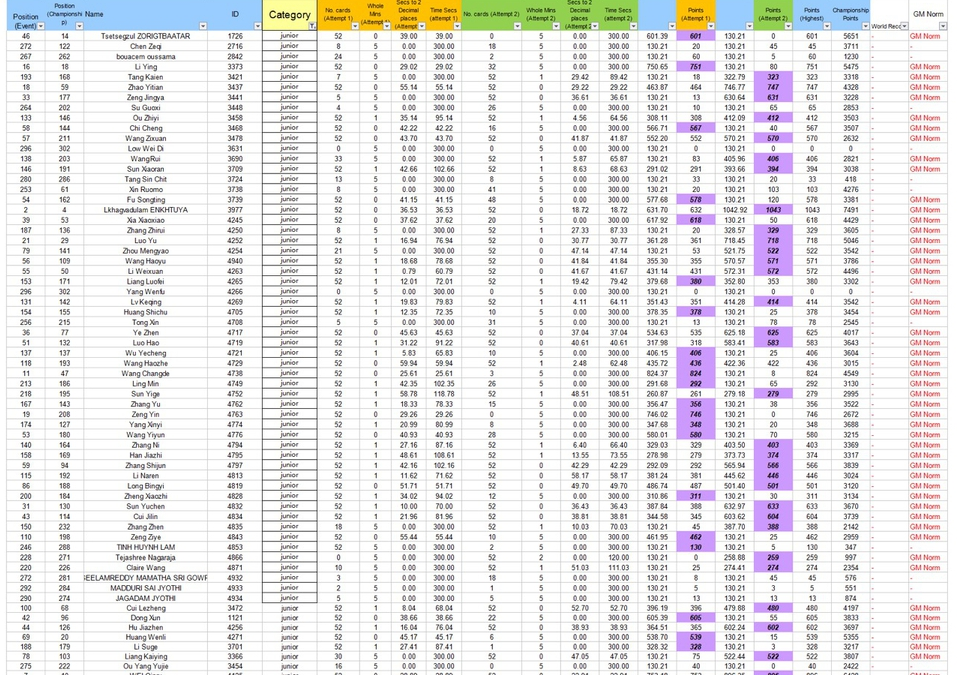957x675 pixels.
Task: Click Championship Points value 5651
Action: 850,36
